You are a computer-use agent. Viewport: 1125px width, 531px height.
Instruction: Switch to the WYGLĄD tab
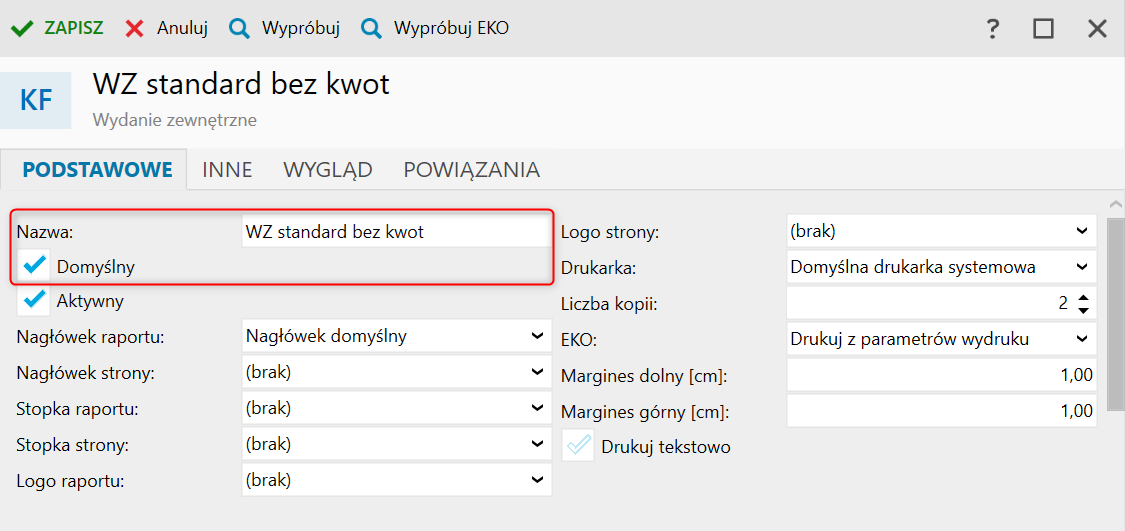[328, 170]
